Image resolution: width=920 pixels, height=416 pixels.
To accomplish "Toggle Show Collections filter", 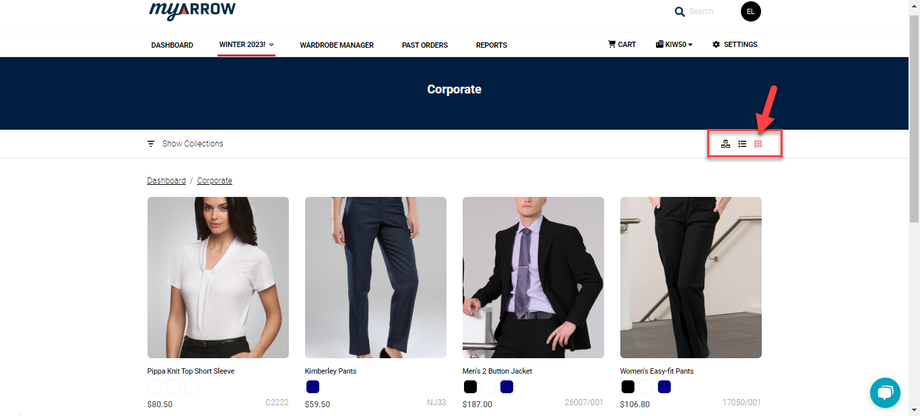I will coord(185,144).
